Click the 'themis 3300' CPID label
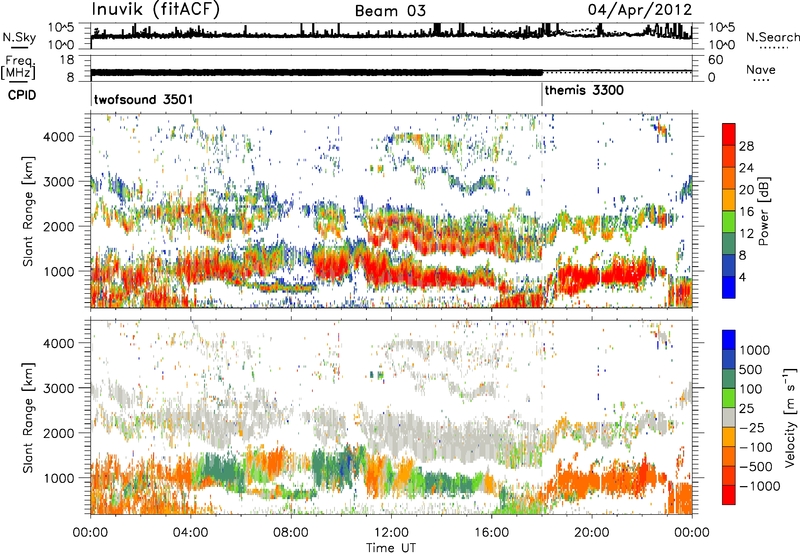 (x=584, y=90)
